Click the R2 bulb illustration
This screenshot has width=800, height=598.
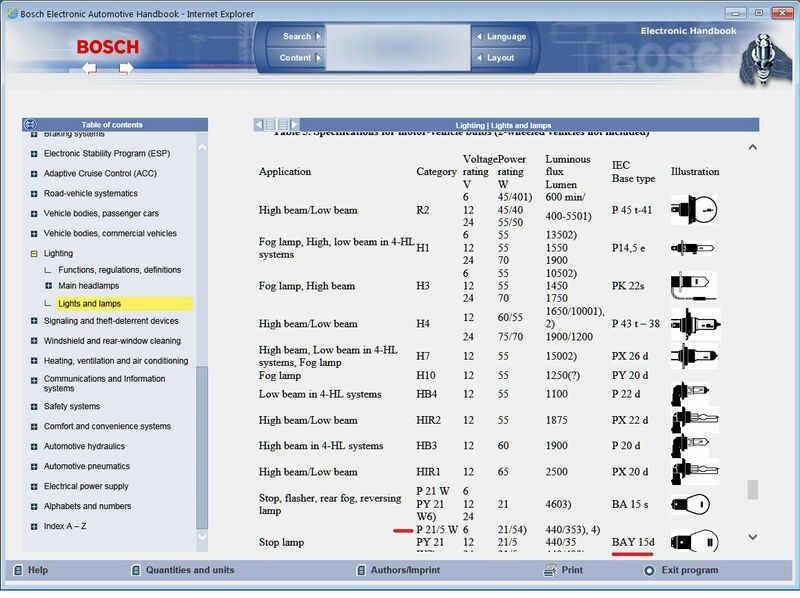[694, 210]
